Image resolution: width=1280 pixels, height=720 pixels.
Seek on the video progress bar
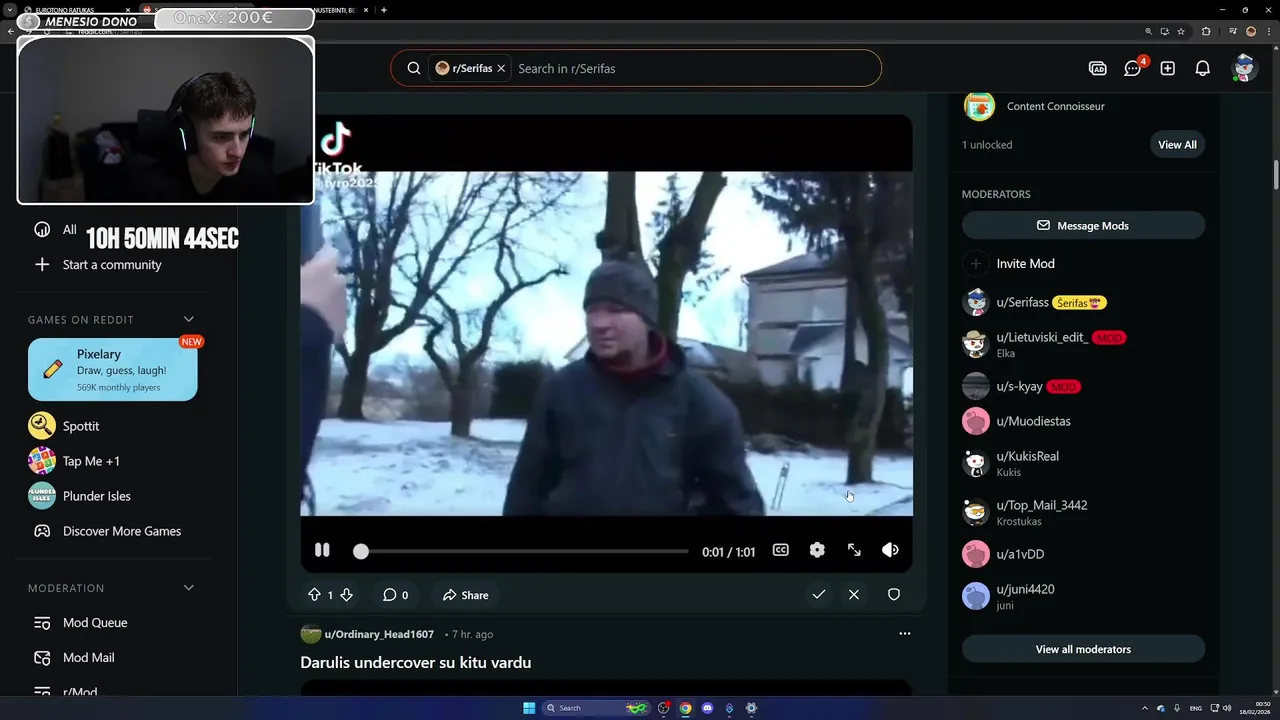524,551
